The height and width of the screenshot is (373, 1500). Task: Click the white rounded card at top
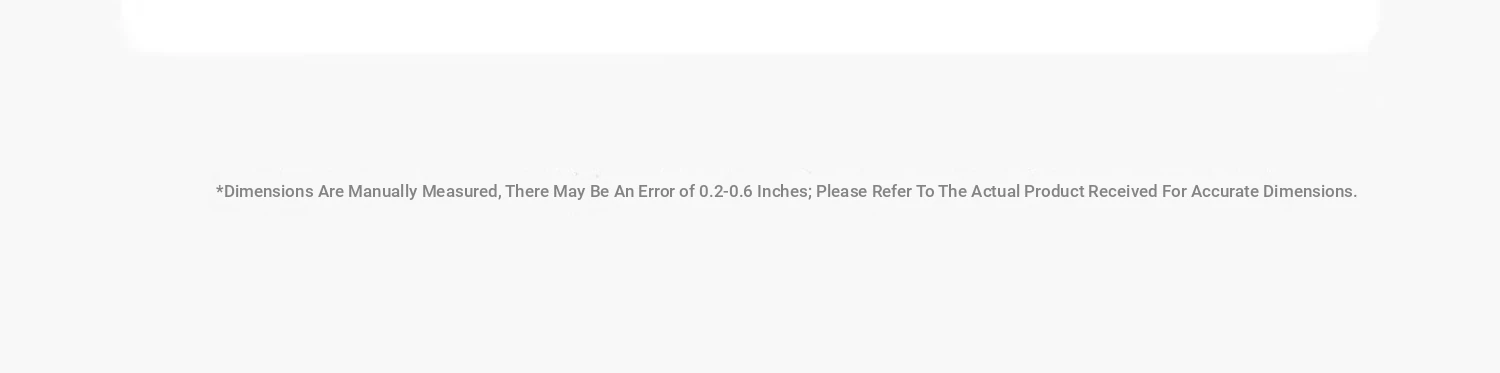click(x=750, y=25)
